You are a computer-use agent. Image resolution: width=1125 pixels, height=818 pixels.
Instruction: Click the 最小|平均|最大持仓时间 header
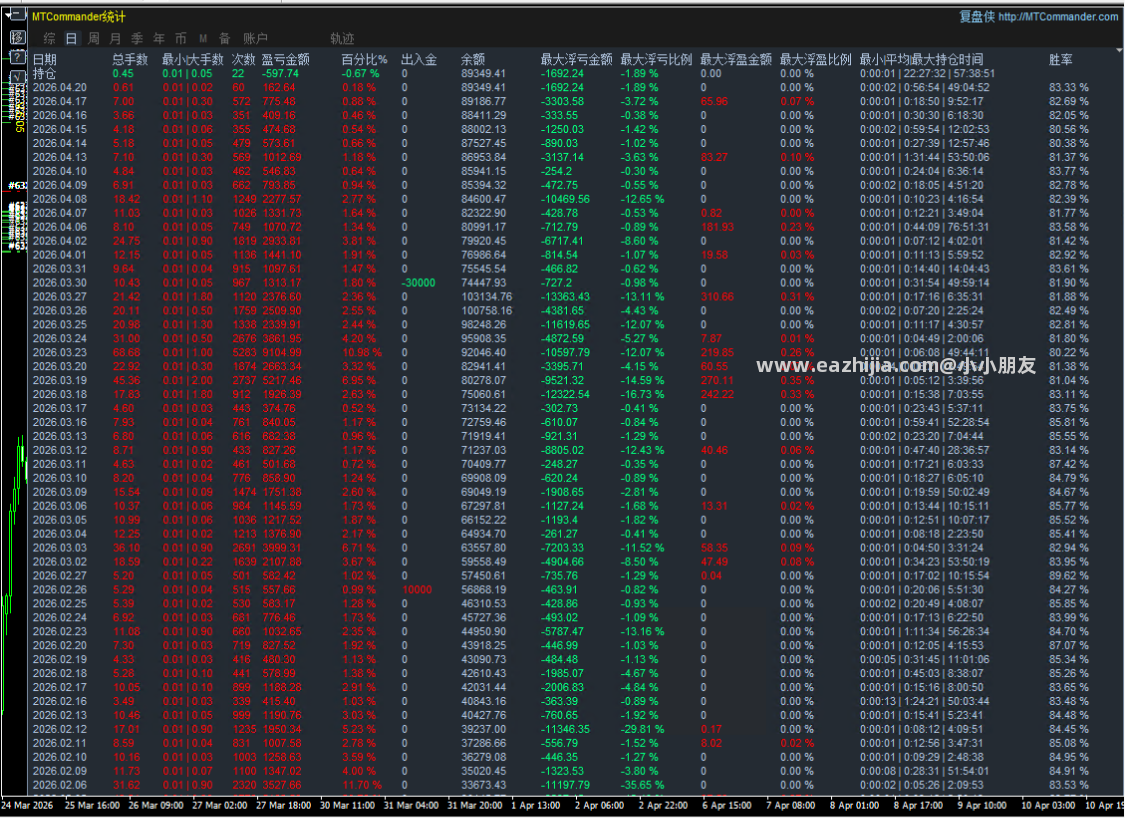point(921,60)
